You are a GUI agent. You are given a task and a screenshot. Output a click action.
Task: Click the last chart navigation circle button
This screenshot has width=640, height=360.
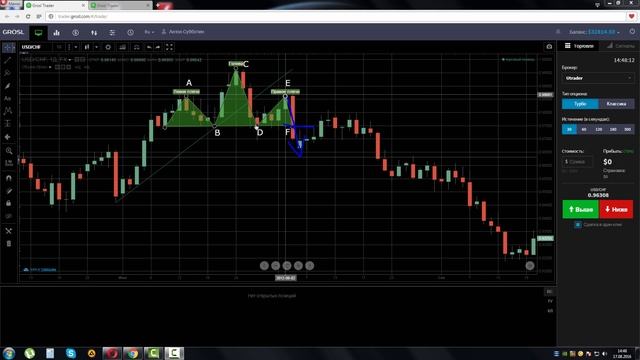click(310, 266)
